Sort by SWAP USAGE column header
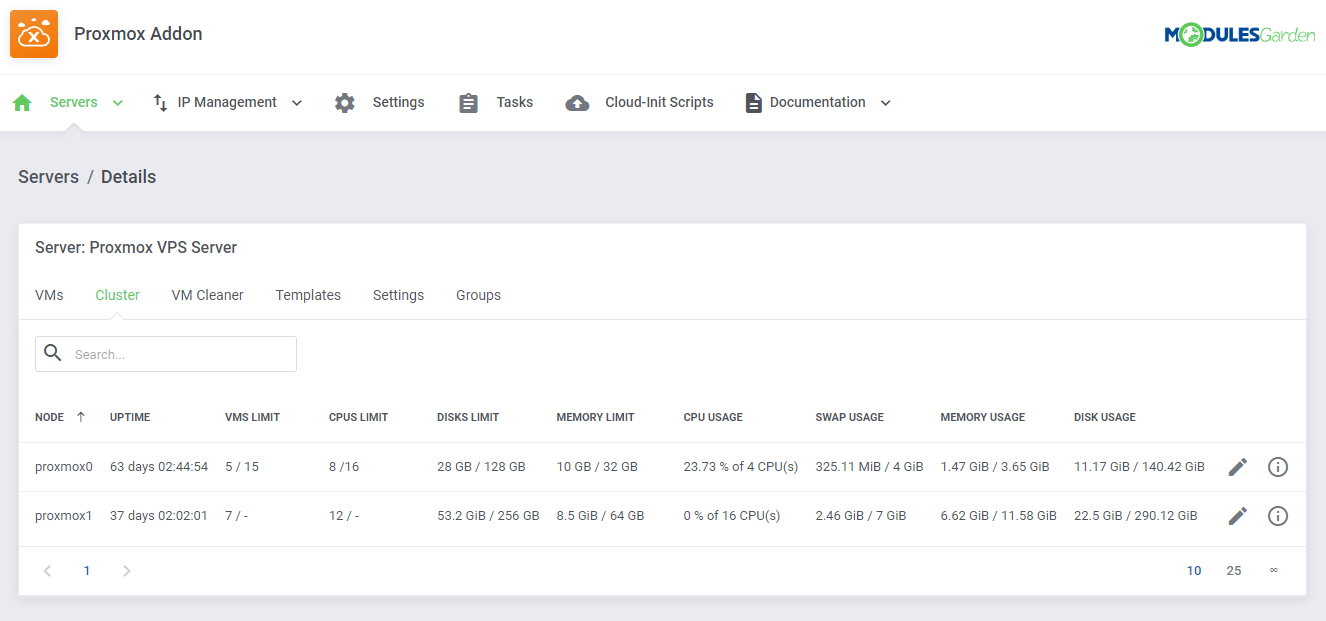Image resolution: width=1326 pixels, height=621 pixels. (x=849, y=417)
